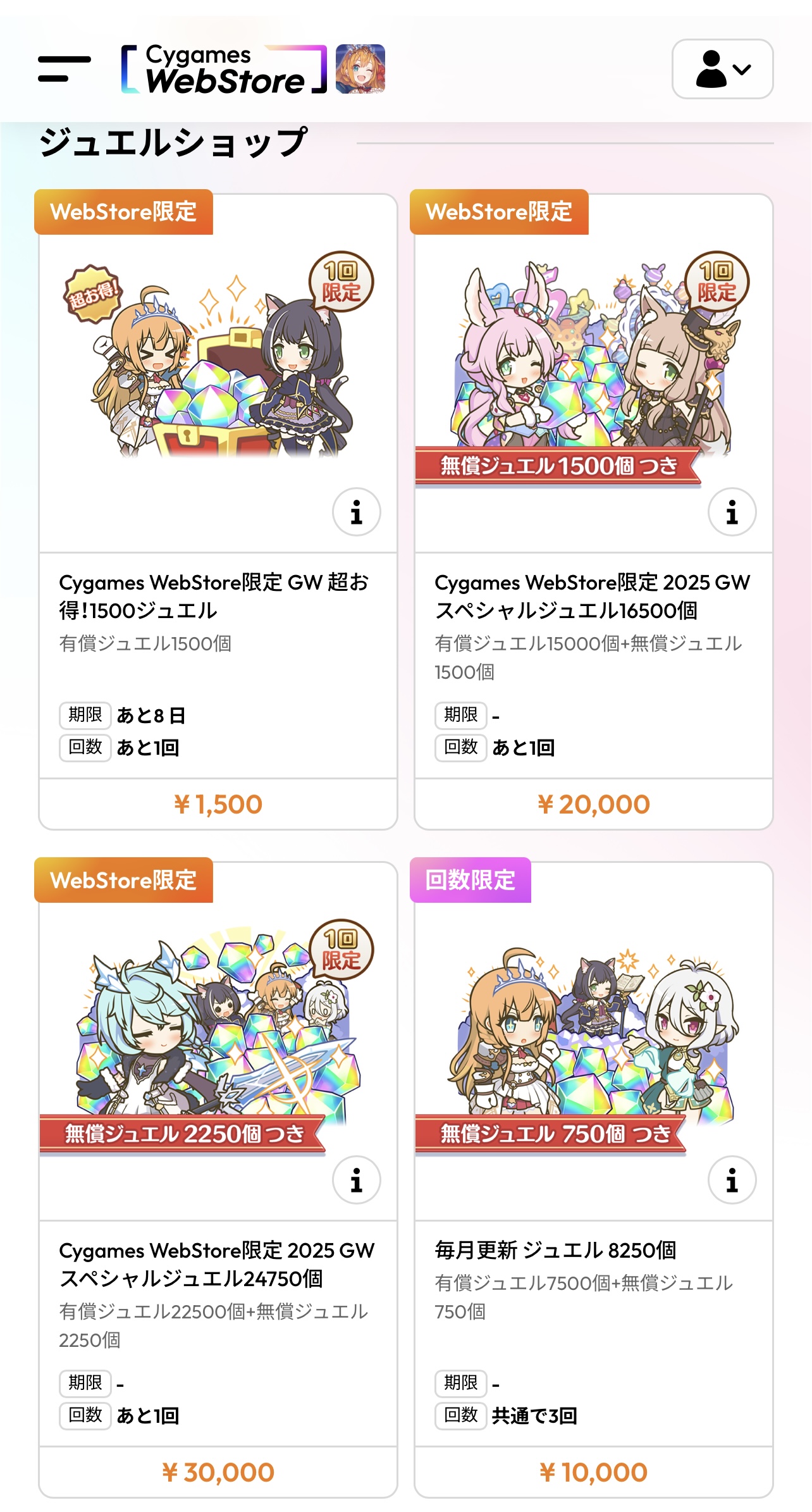812x1512 pixels.
Task: Open GW 超お得!1500ジュエル product title
Action: pyautogui.click(x=214, y=596)
